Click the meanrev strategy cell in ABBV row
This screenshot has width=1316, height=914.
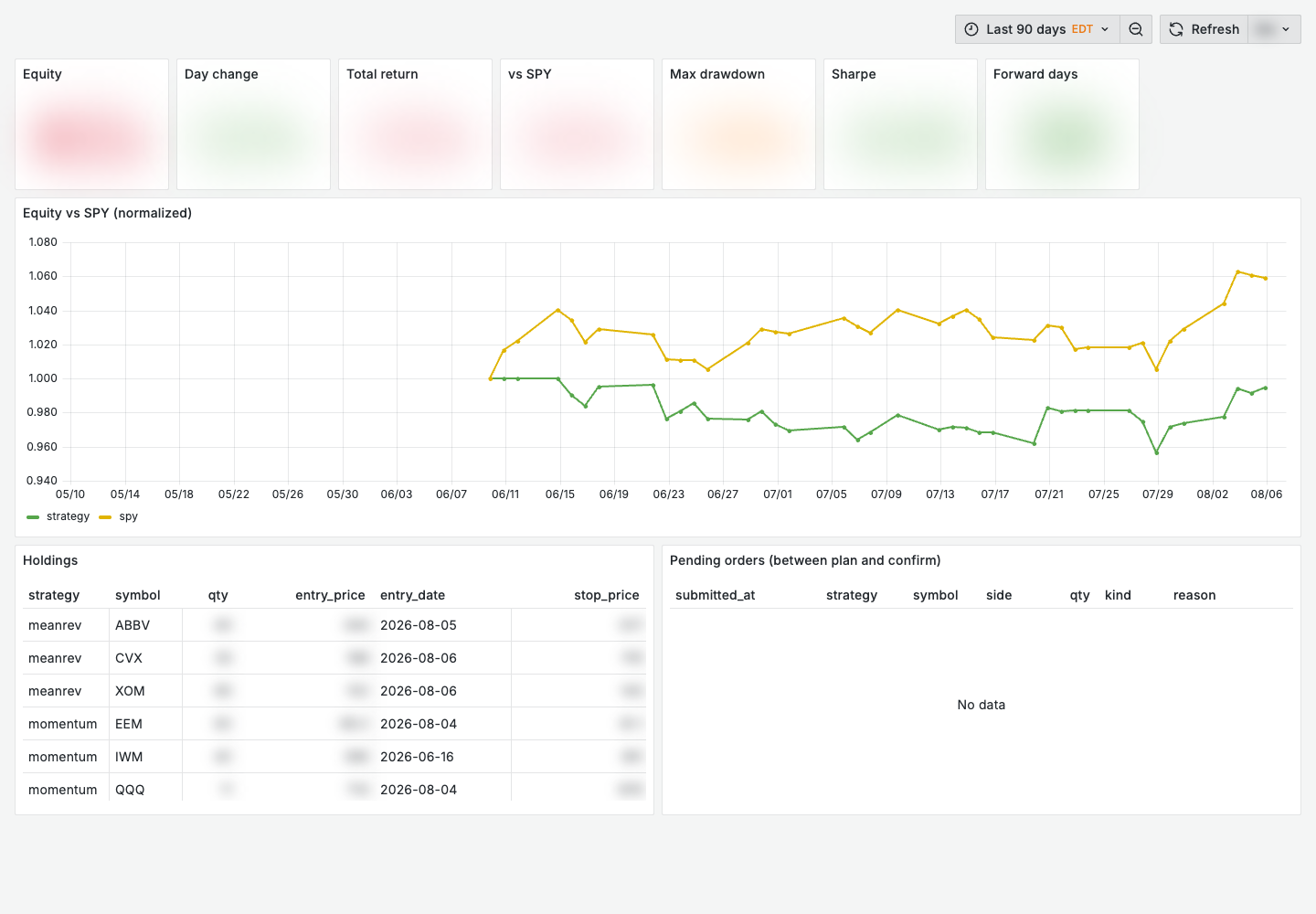pyautogui.click(x=66, y=625)
